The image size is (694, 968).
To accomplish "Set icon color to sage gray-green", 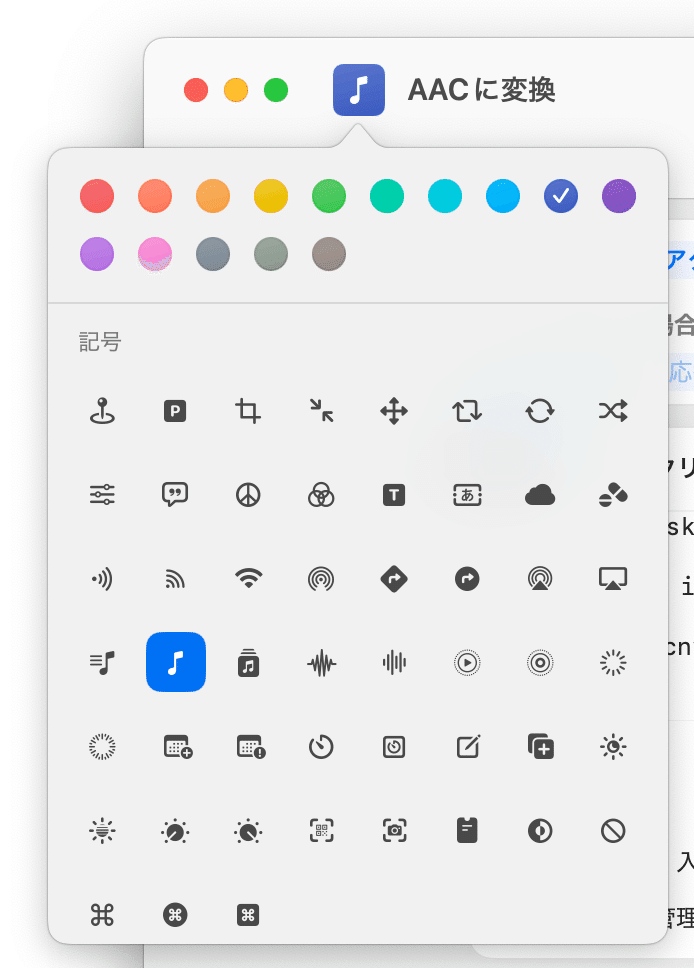I will (271, 254).
